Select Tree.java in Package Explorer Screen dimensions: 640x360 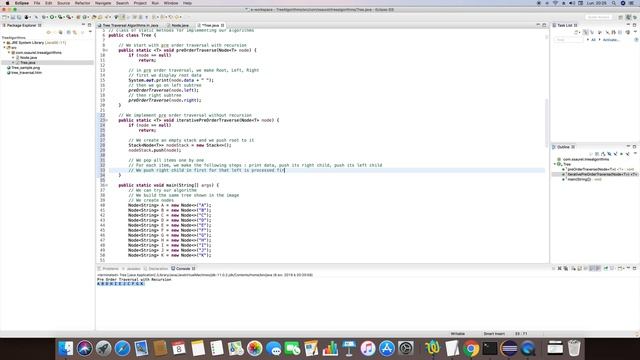point(27,62)
